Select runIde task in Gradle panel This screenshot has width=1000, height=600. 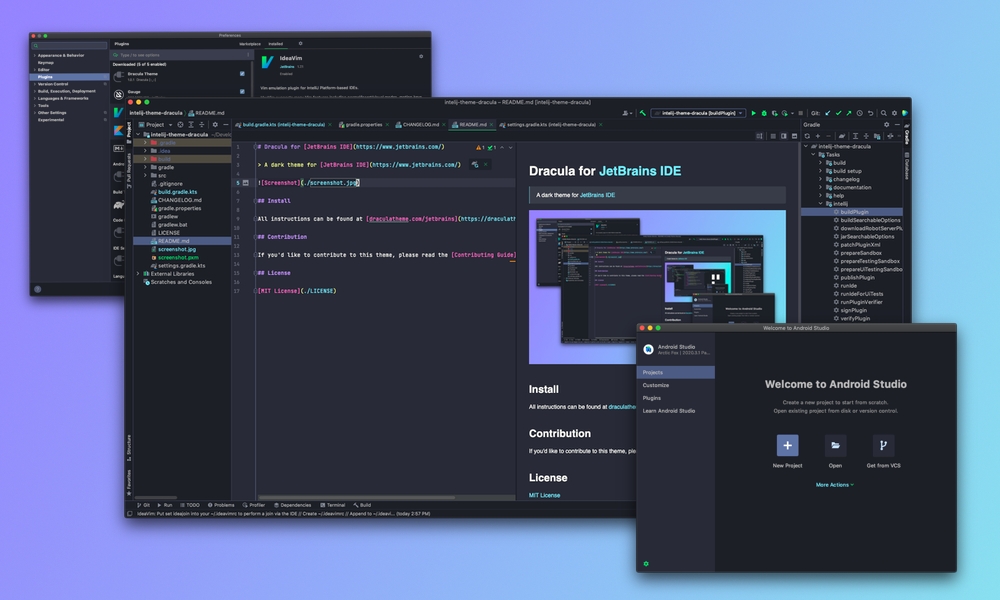click(848, 286)
